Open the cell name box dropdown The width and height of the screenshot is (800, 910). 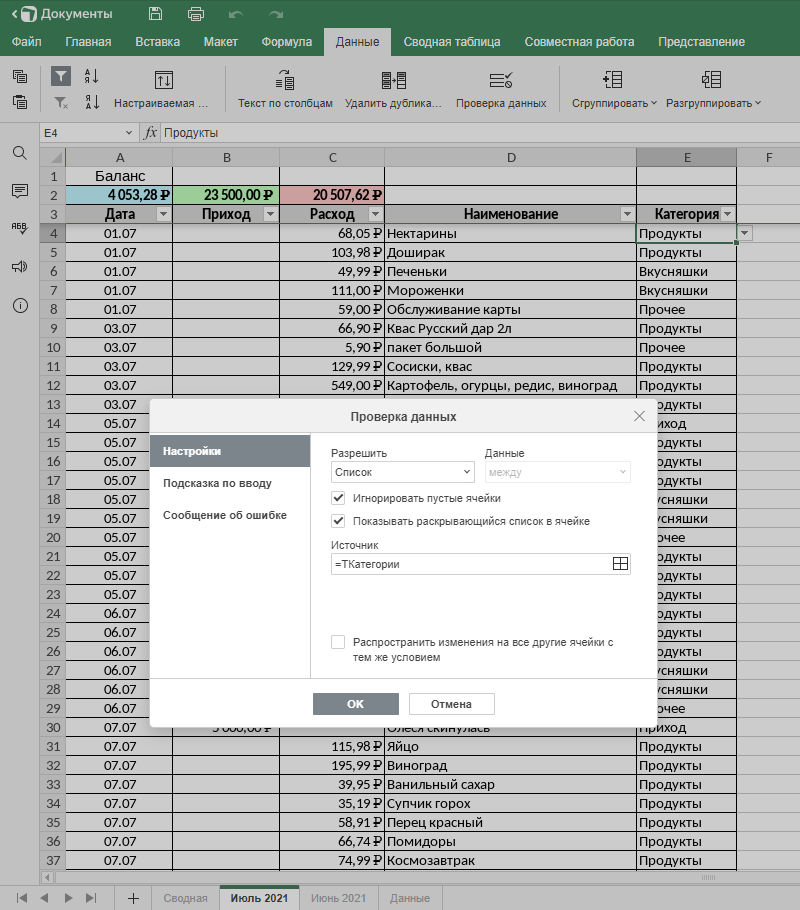[x=128, y=133]
